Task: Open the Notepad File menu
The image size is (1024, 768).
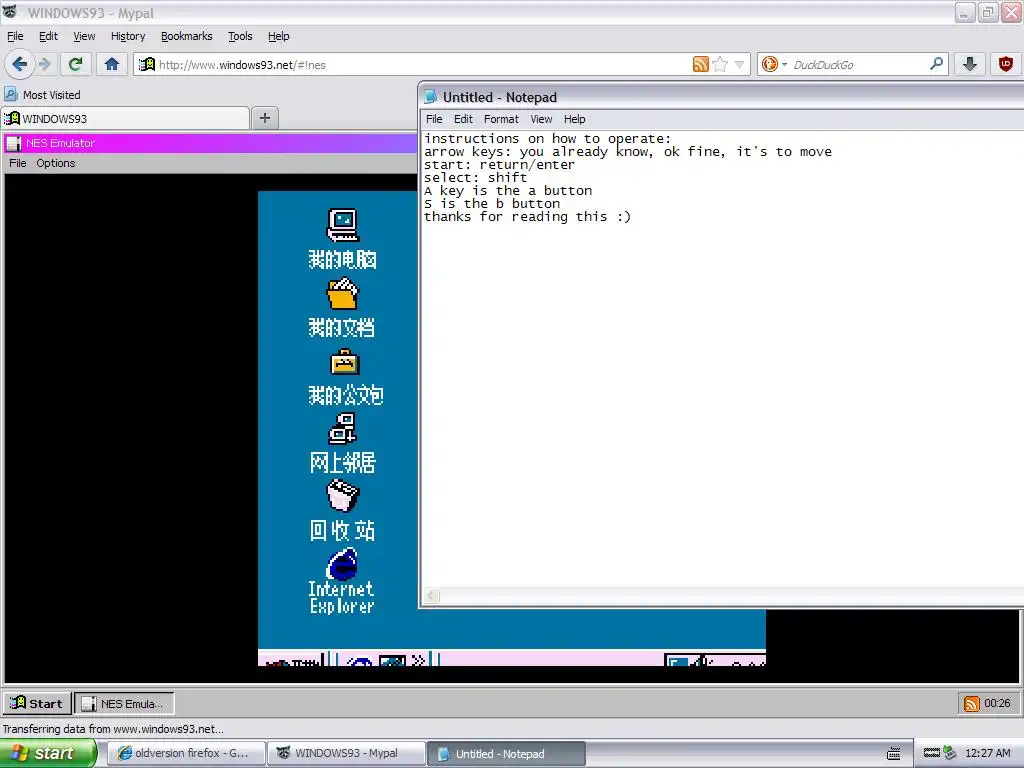Action: click(x=434, y=119)
